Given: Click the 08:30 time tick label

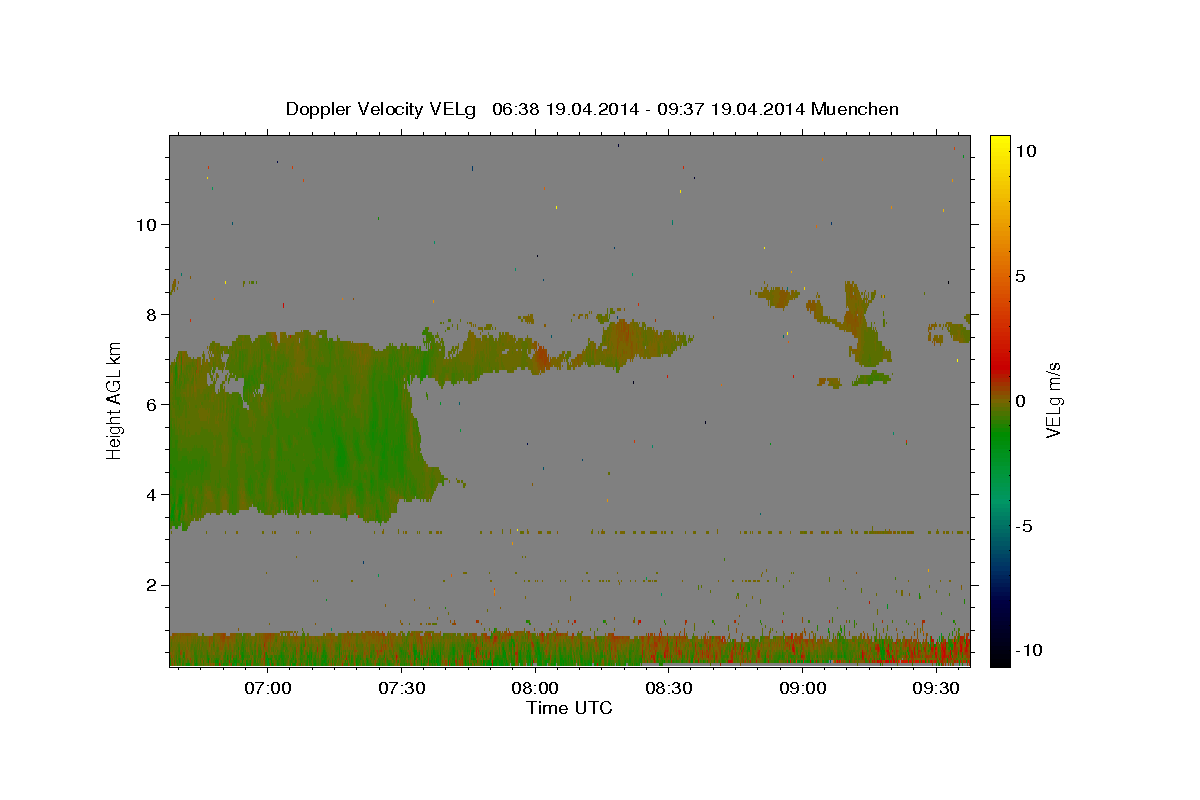Looking at the screenshot, I should pyautogui.click(x=669, y=689).
